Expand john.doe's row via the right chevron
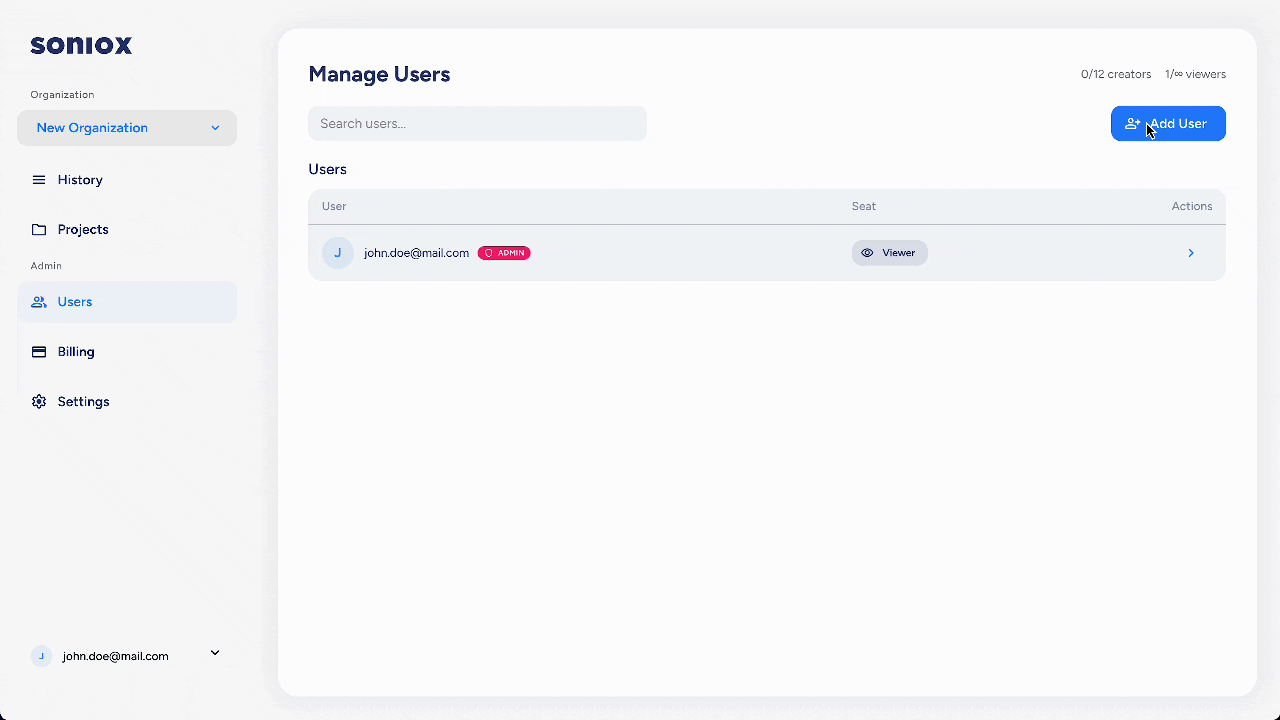The height and width of the screenshot is (720, 1280). [x=1191, y=253]
